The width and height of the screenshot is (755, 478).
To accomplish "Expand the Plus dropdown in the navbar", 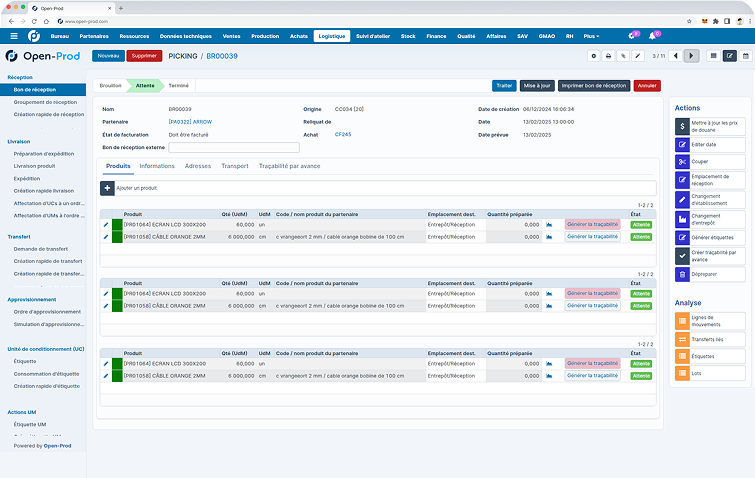I will pyautogui.click(x=591, y=36).
